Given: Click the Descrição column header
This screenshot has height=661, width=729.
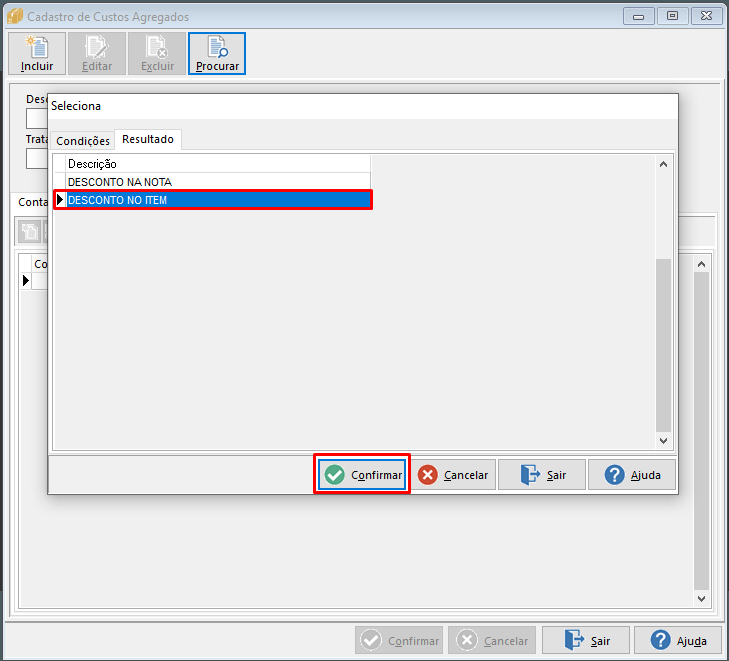Looking at the screenshot, I should (x=218, y=164).
